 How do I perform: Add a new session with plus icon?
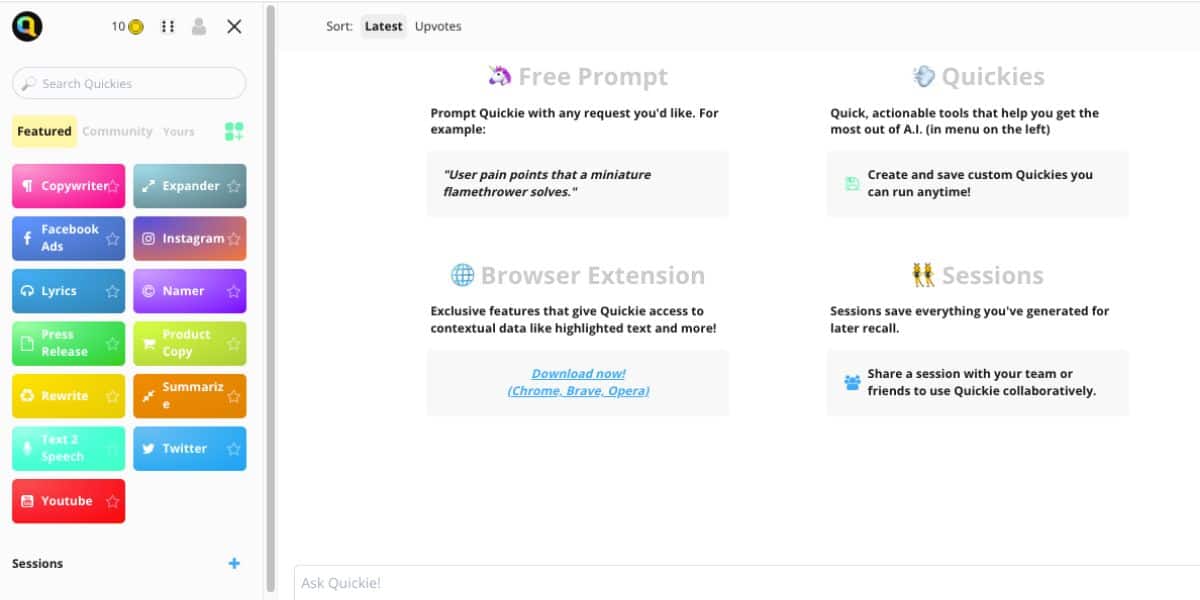[x=234, y=564]
